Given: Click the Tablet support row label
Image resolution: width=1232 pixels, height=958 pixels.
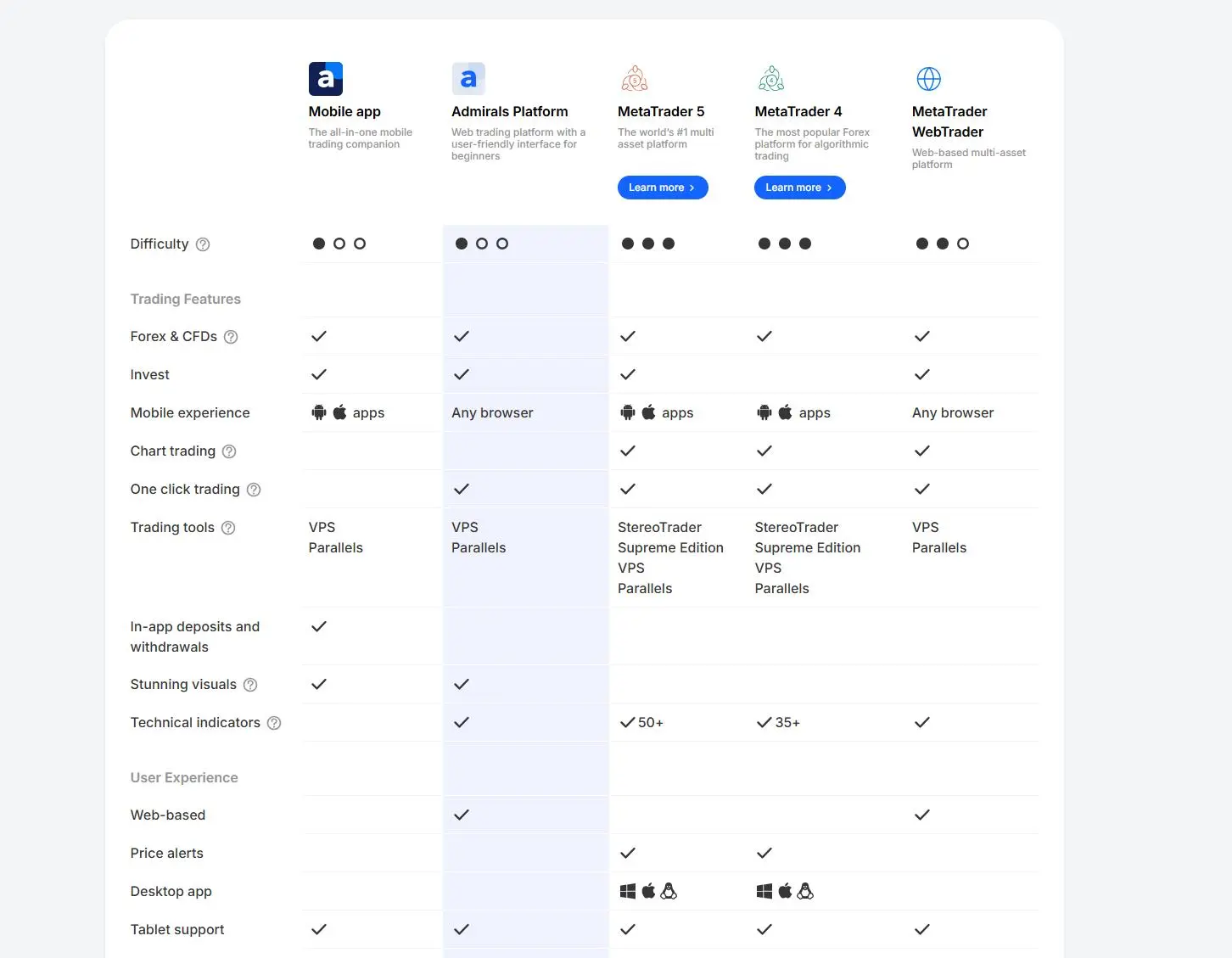Looking at the screenshot, I should (x=177, y=929).
